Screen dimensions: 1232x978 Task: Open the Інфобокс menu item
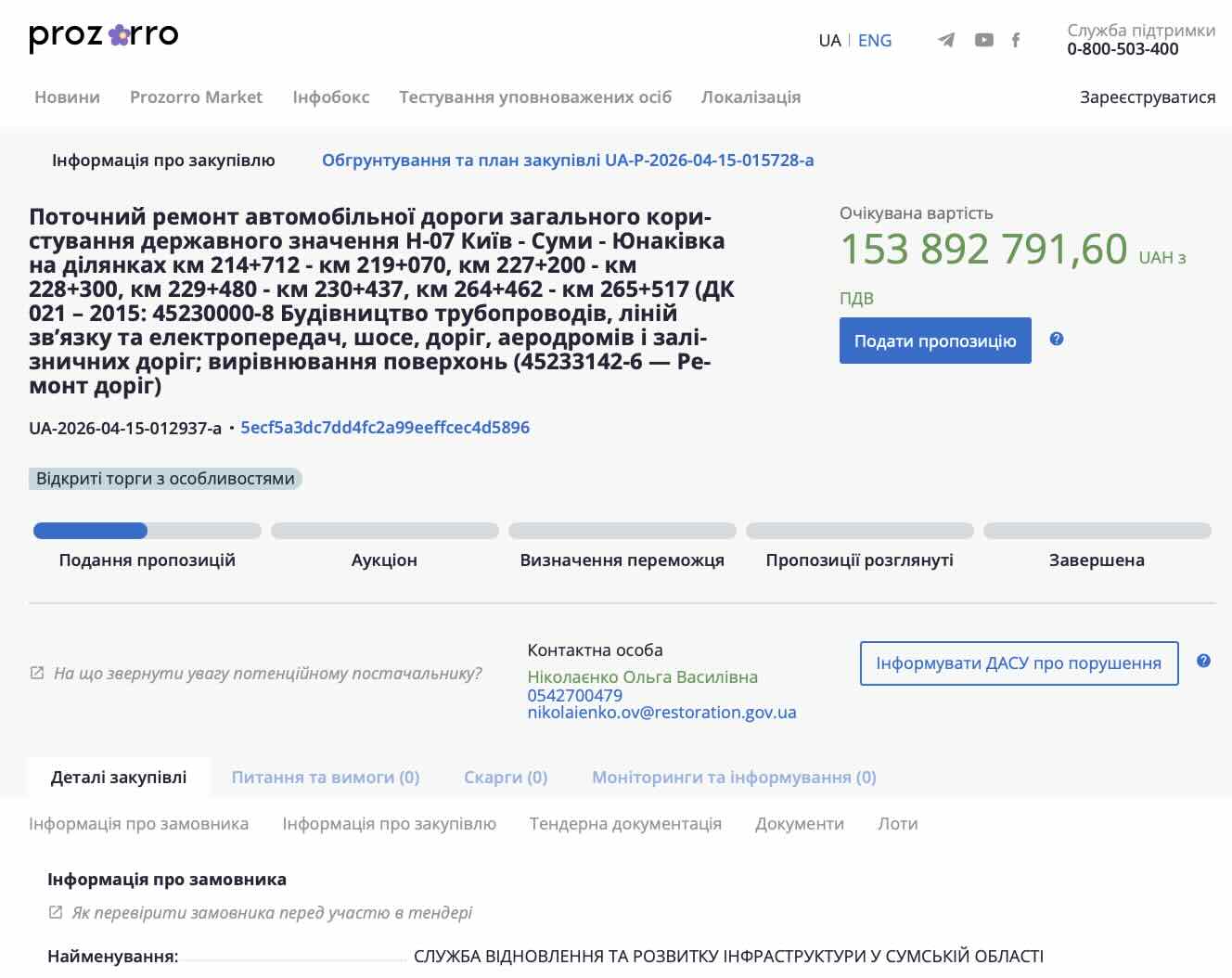[330, 97]
